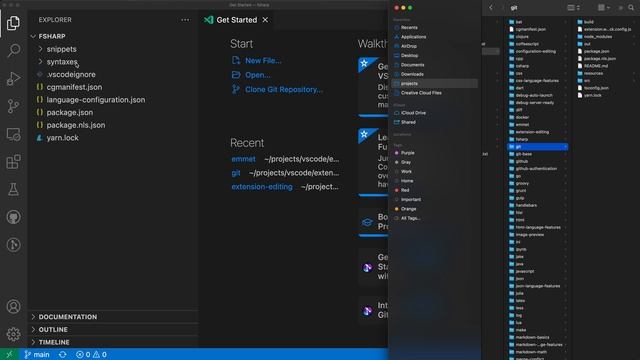Open recent extension-editing project
Image resolution: width=640 pixels, height=360 pixels.
(x=262, y=187)
